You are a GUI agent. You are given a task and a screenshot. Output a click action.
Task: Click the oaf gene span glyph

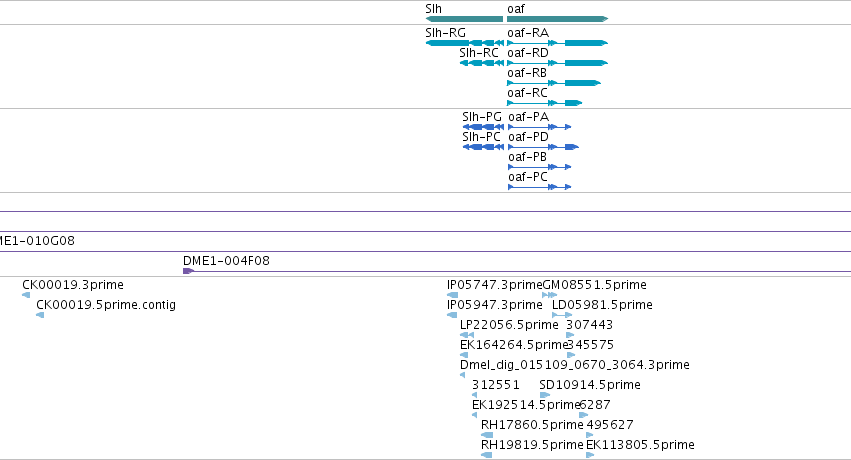tap(557, 19)
